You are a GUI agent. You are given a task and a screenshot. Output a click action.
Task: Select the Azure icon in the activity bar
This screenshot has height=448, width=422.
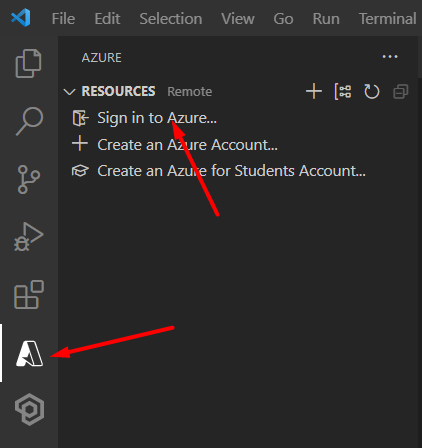(29, 353)
